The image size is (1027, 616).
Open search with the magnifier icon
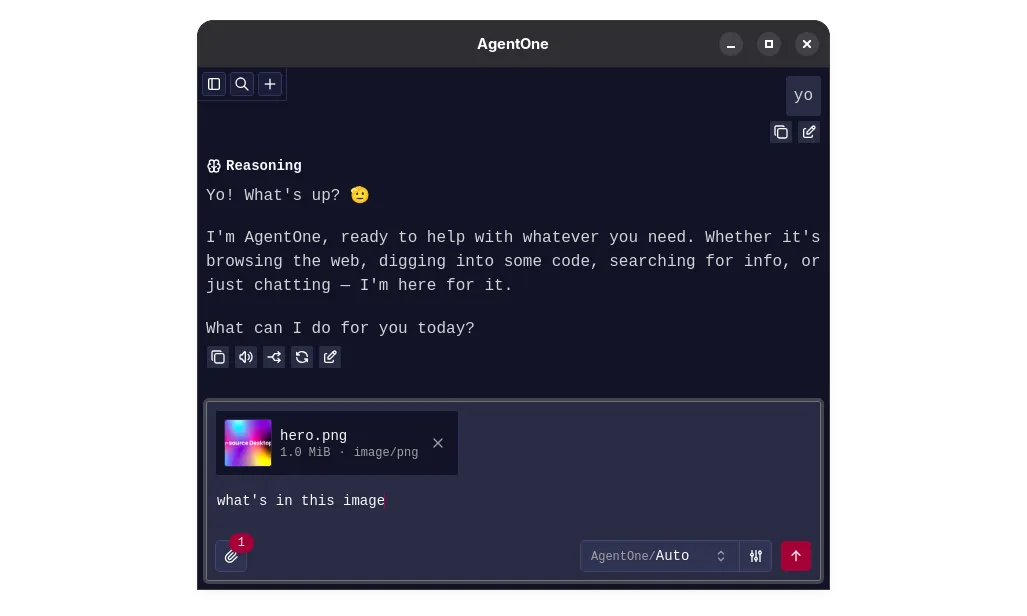(x=242, y=84)
